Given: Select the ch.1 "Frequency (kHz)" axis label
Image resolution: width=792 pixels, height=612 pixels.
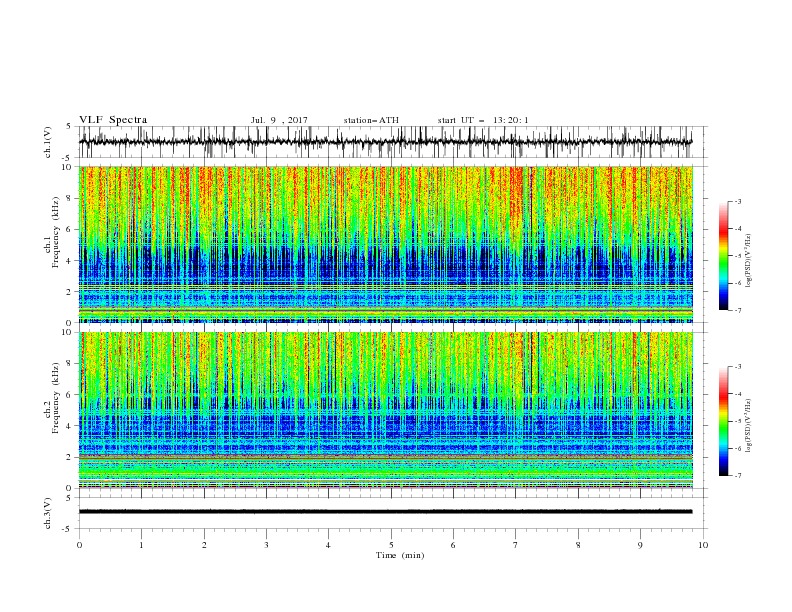Looking at the screenshot, I should pos(56,233).
